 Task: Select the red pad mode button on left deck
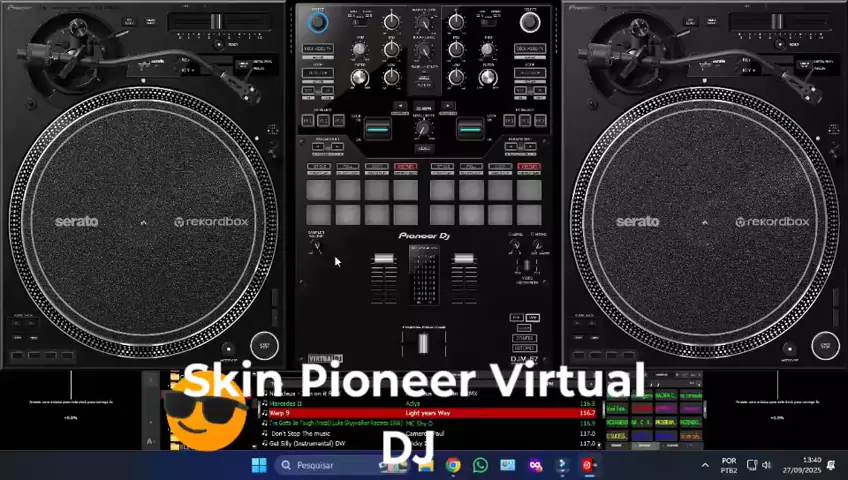pos(406,166)
